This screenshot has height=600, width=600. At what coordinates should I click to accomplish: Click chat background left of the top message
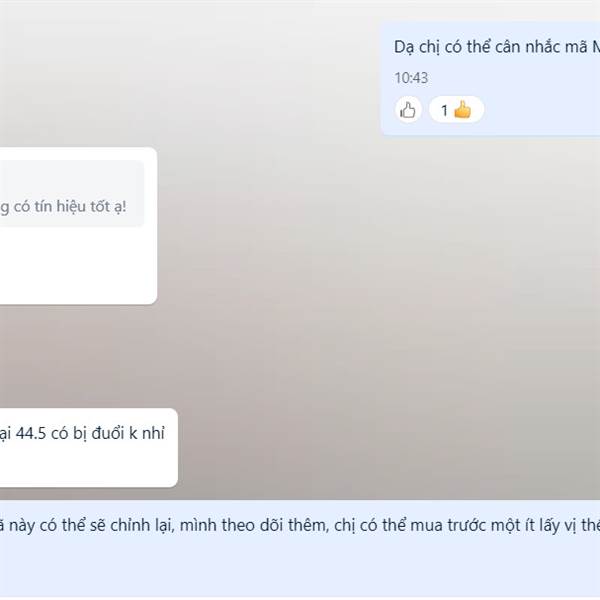[x=191, y=77]
